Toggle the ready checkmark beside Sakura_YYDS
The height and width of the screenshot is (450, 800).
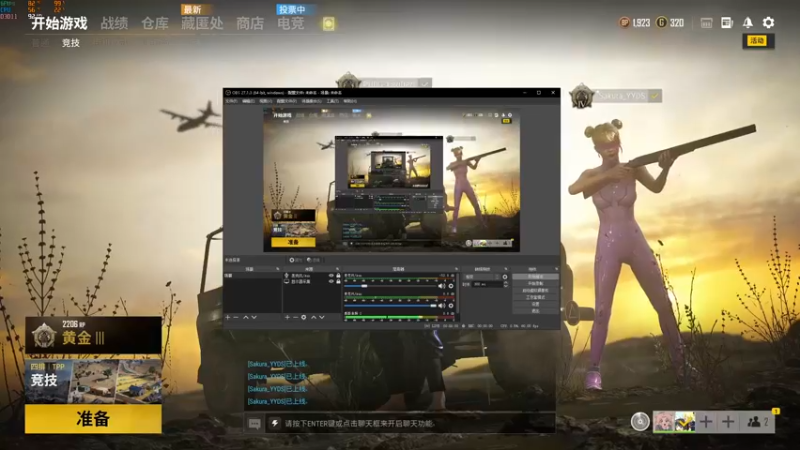click(655, 95)
